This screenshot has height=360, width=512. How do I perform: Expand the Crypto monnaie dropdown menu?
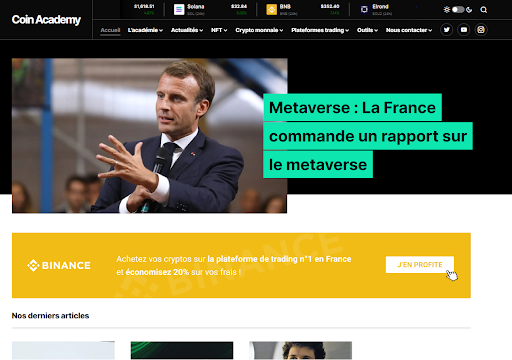click(x=259, y=30)
